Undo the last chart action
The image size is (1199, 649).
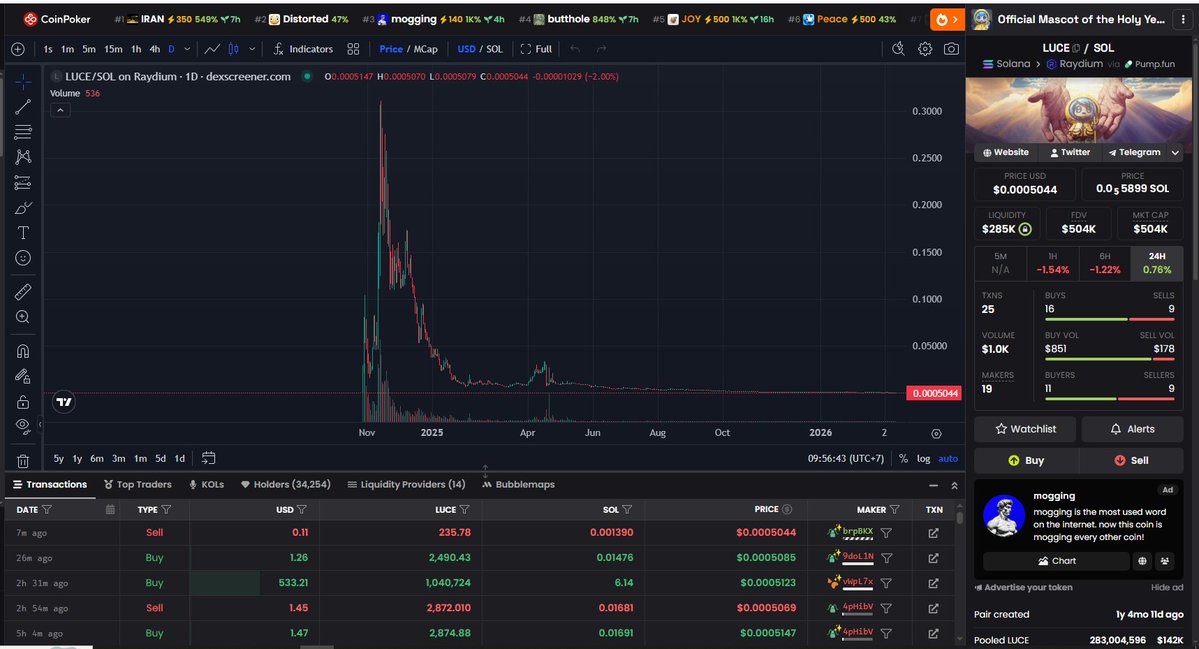pyautogui.click(x=575, y=49)
